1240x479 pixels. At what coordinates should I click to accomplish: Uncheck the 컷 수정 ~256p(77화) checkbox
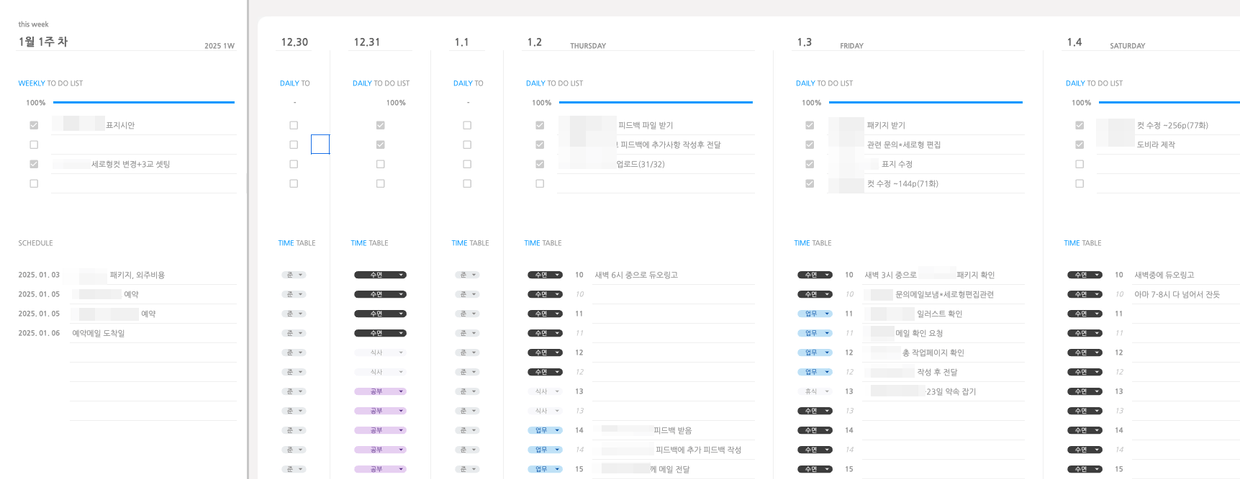[x=1080, y=126]
